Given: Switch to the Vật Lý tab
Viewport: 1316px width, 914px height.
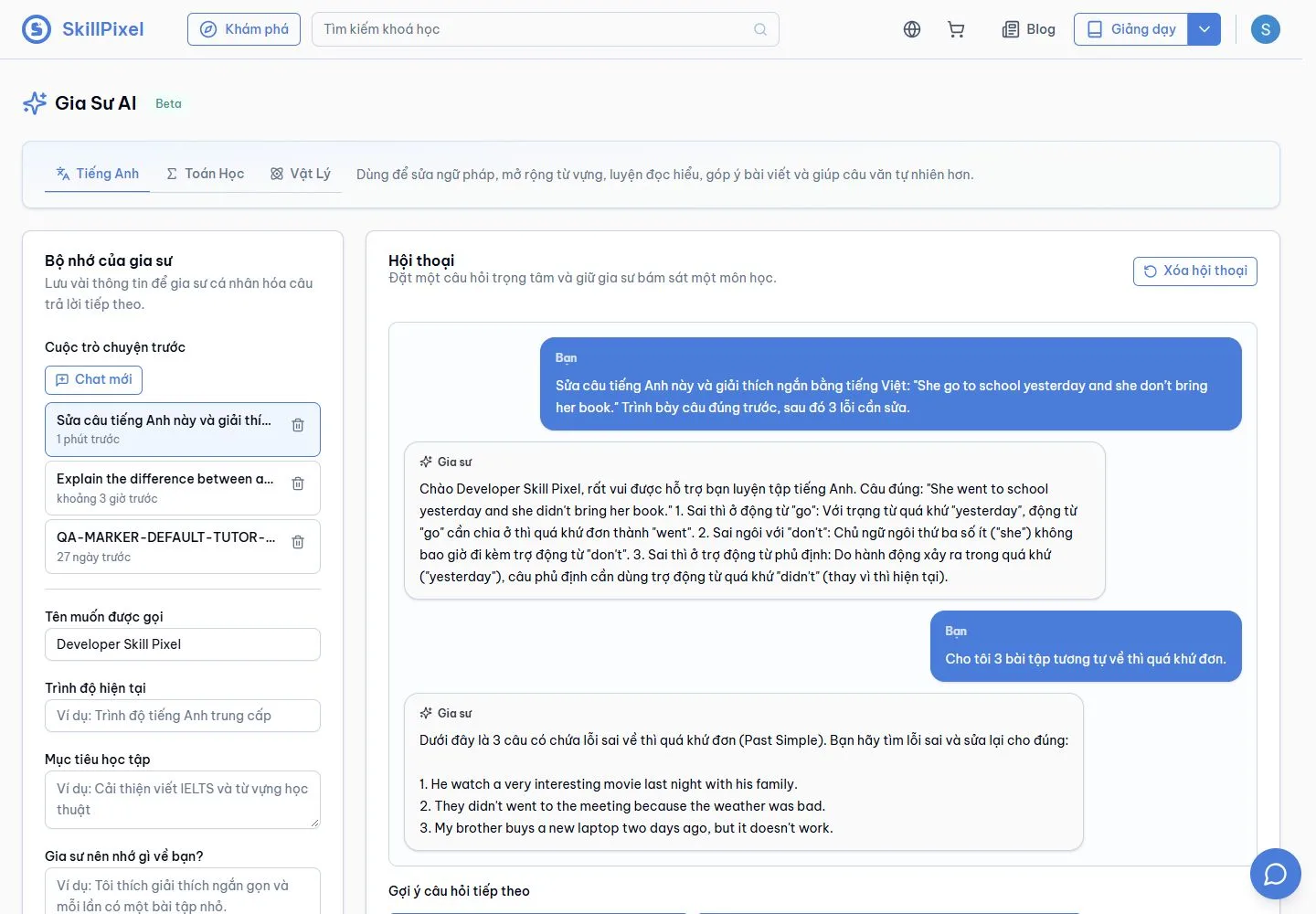Looking at the screenshot, I should tap(301, 174).
